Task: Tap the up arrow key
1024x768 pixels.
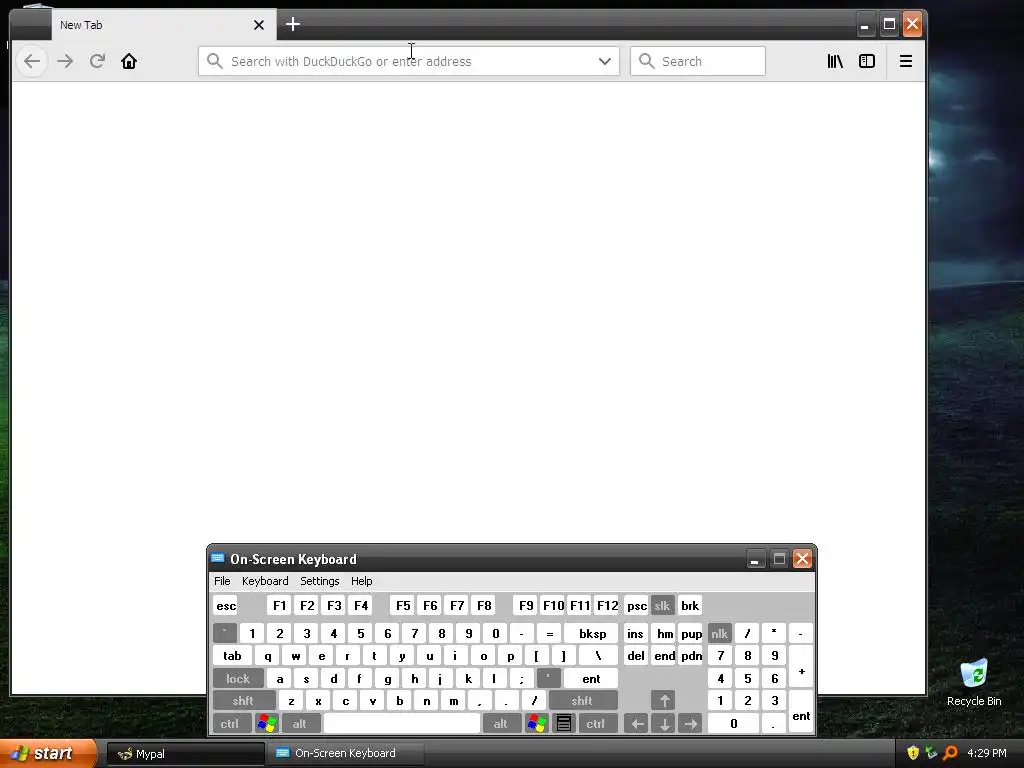Action: coord(664,701)
